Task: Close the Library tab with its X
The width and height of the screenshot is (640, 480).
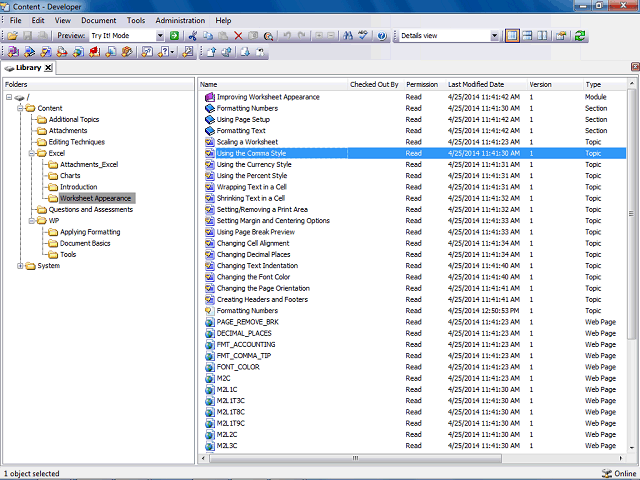Action: pyautogui.click(x=48, y=68)
